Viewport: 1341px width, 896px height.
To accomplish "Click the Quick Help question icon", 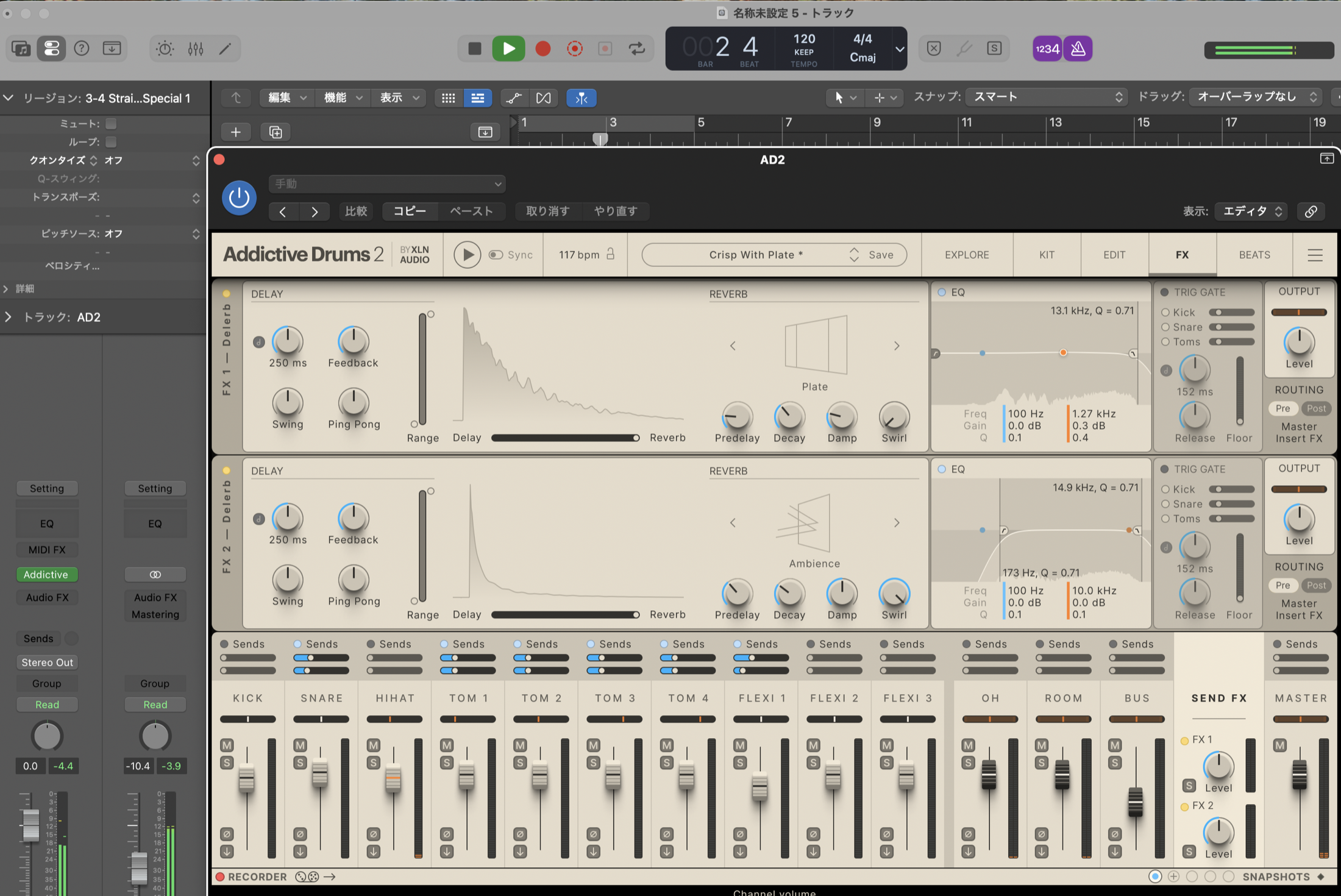I will pos(81,49).
